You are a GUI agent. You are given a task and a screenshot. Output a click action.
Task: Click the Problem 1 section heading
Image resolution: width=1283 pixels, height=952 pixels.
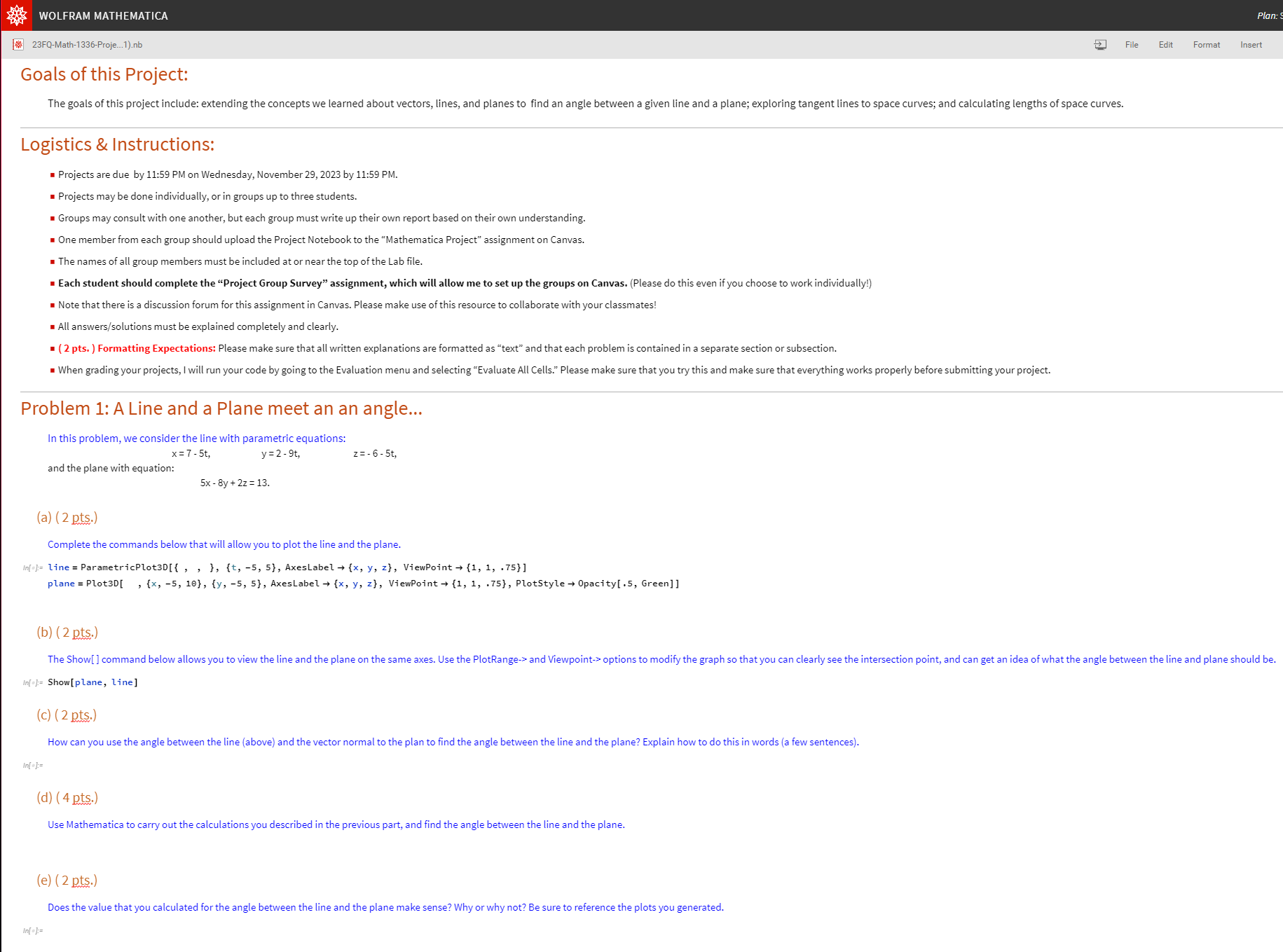[x=221, y=408]
